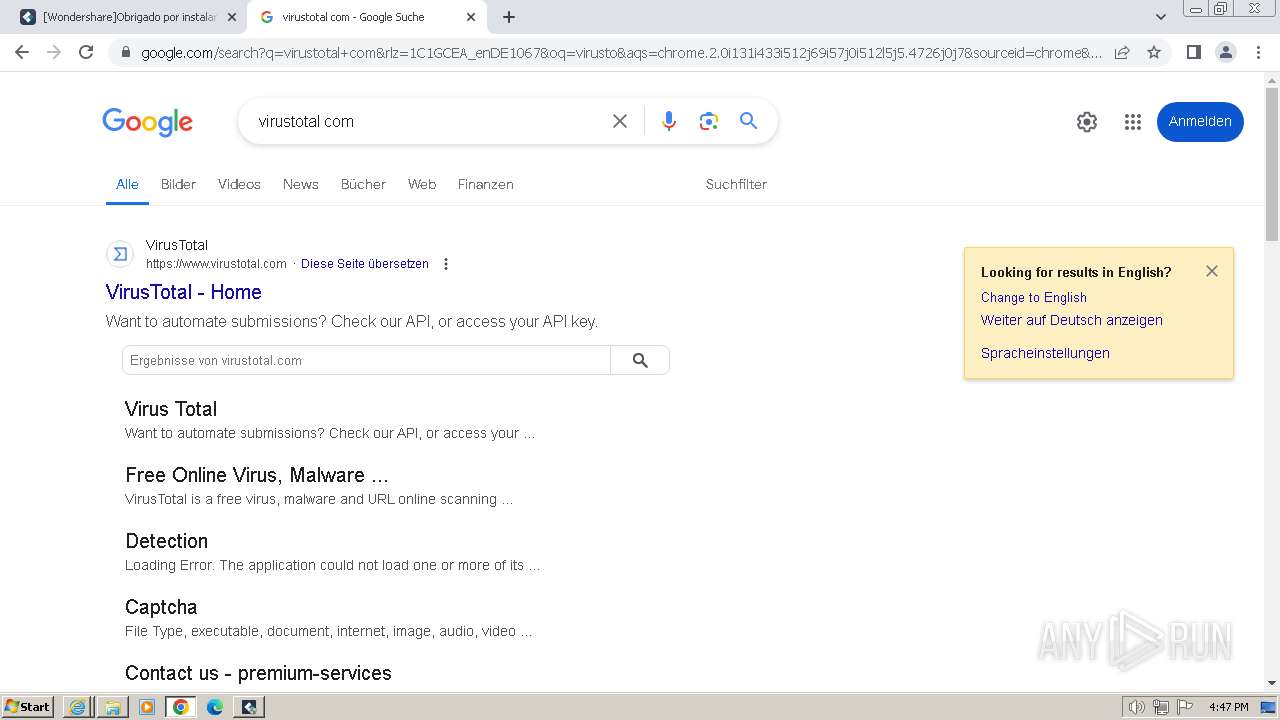Switch to Finanzen results
This screenshot has height=720, width=1280.
(485, 184)
